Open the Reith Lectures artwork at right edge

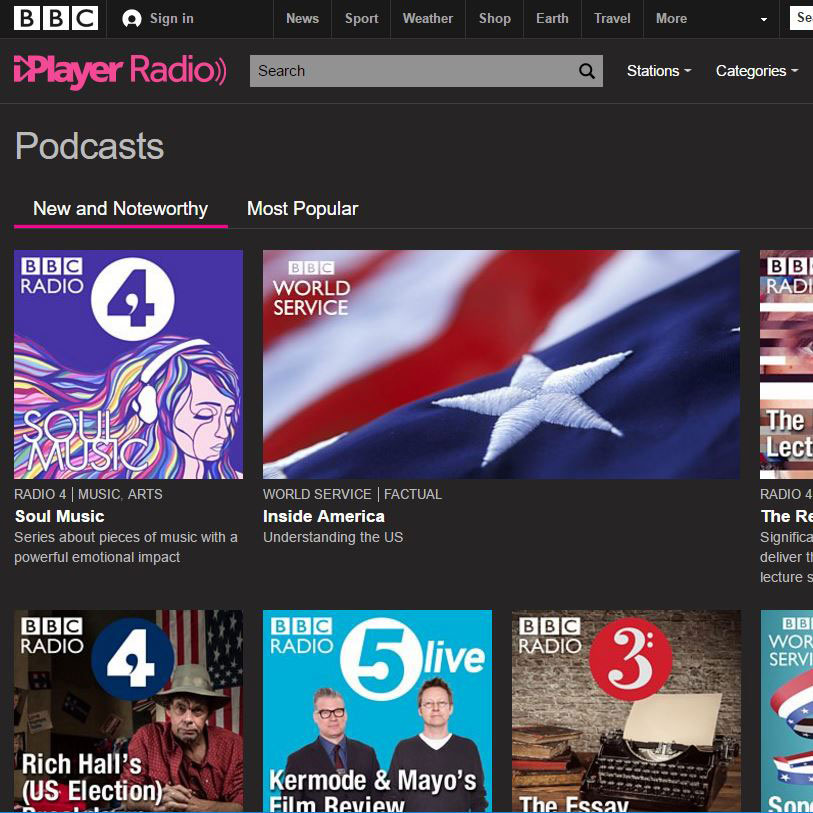(787, 365)
